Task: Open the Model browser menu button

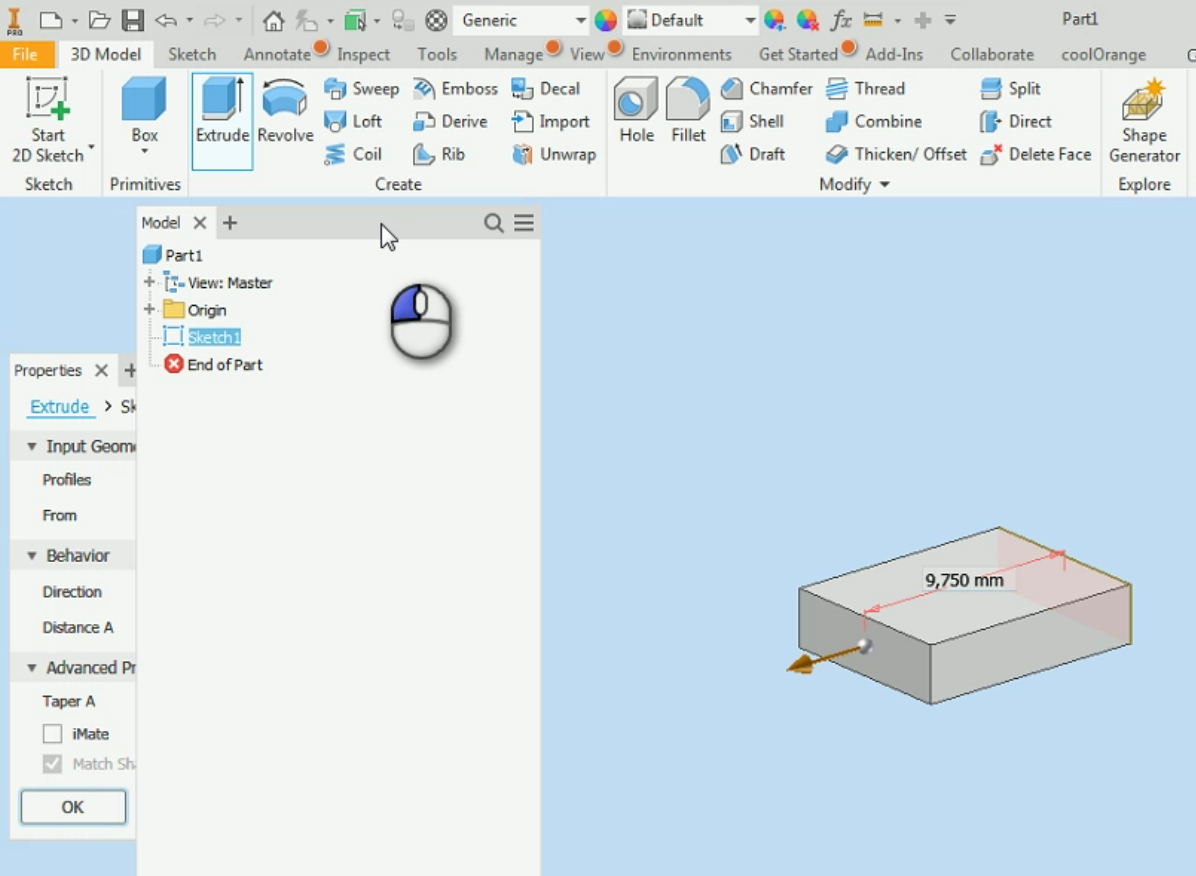Action: point(524,223)
